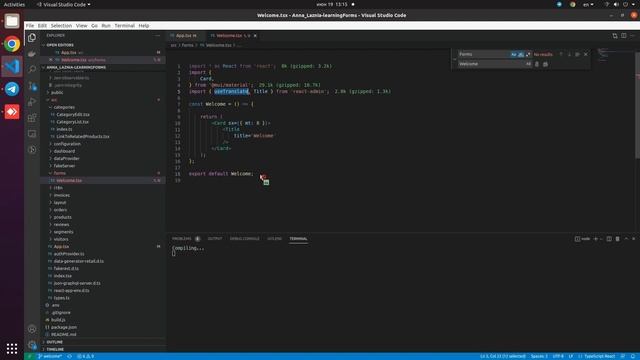Open the Extensions view
This screenshot has width=640, height=360.
coord(32,118)
